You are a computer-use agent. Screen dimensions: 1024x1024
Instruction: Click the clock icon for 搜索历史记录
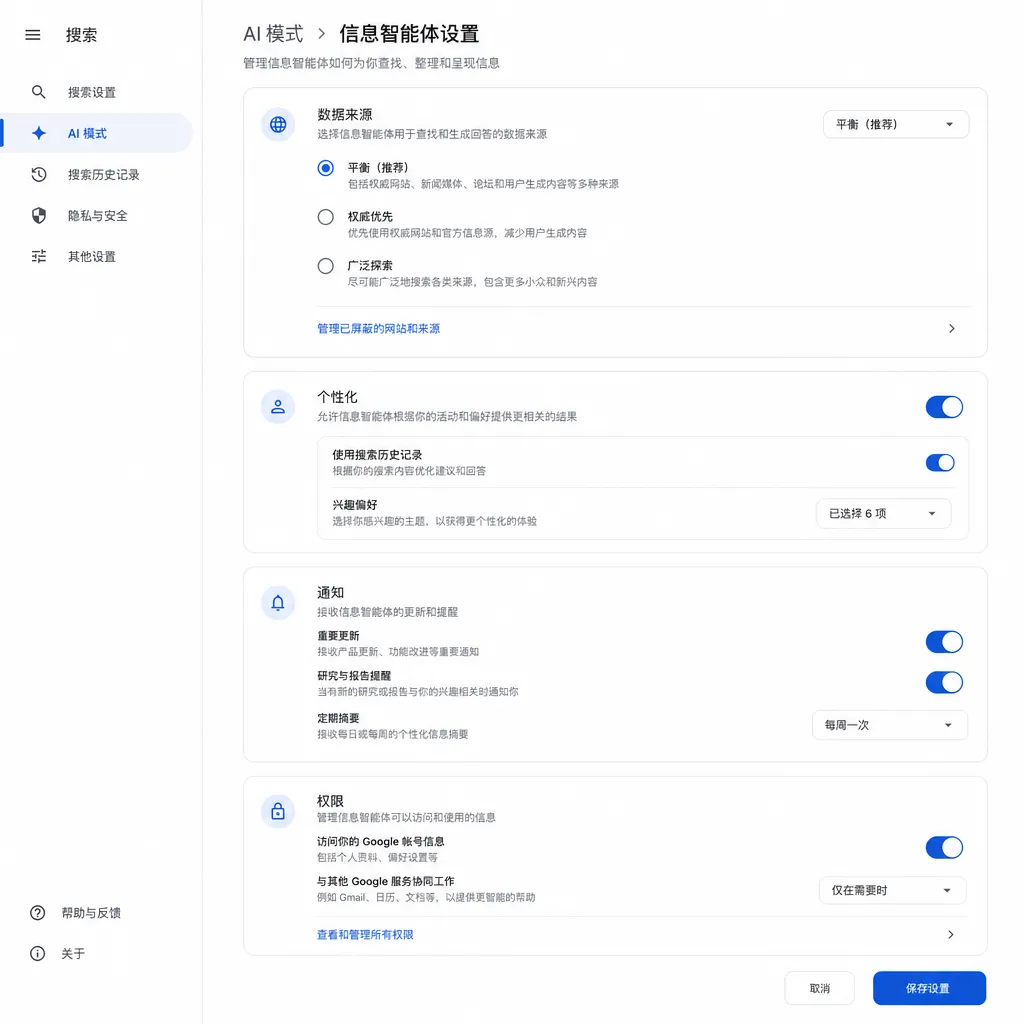click(39, 174)
